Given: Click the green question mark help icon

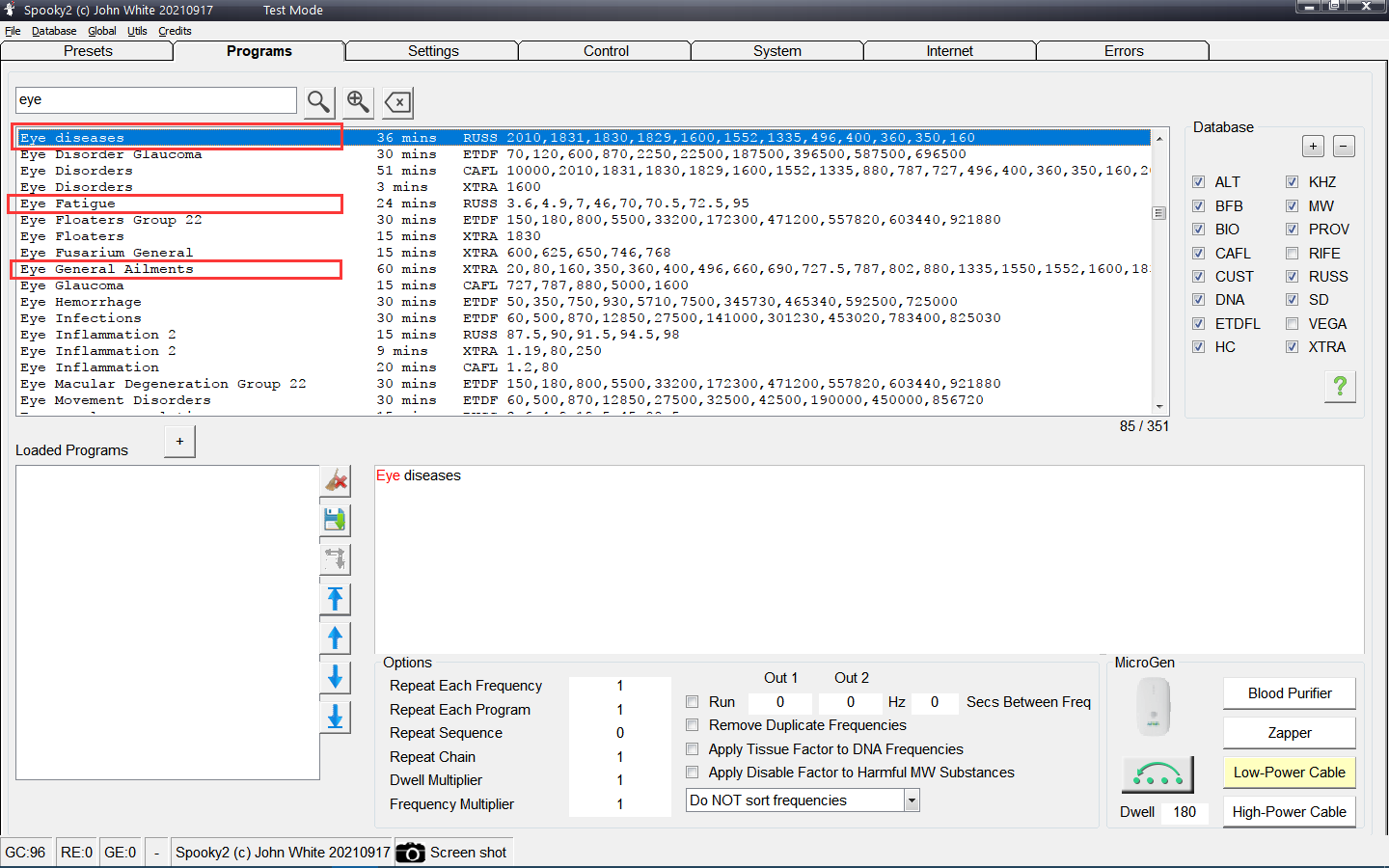Looking at the screenshot, I should pyautogui.click(x=1340, y=387).
